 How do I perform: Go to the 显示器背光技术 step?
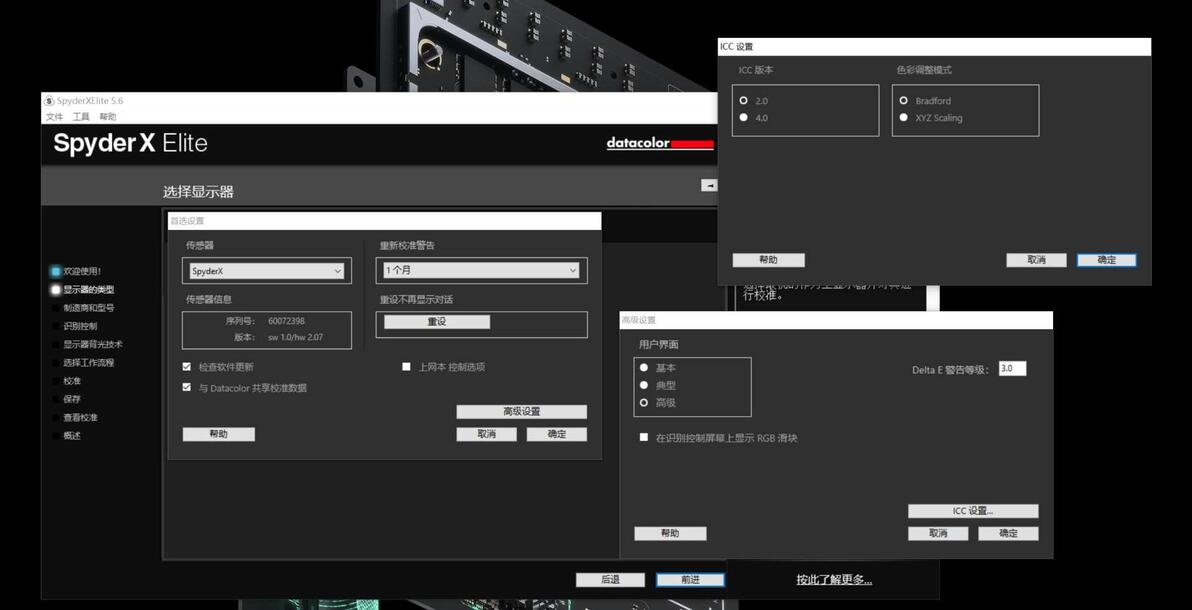coord(93,345)
